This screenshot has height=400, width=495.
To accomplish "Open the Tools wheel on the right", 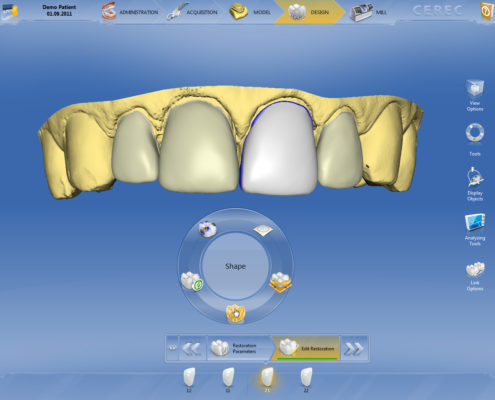I will point(475,139).
